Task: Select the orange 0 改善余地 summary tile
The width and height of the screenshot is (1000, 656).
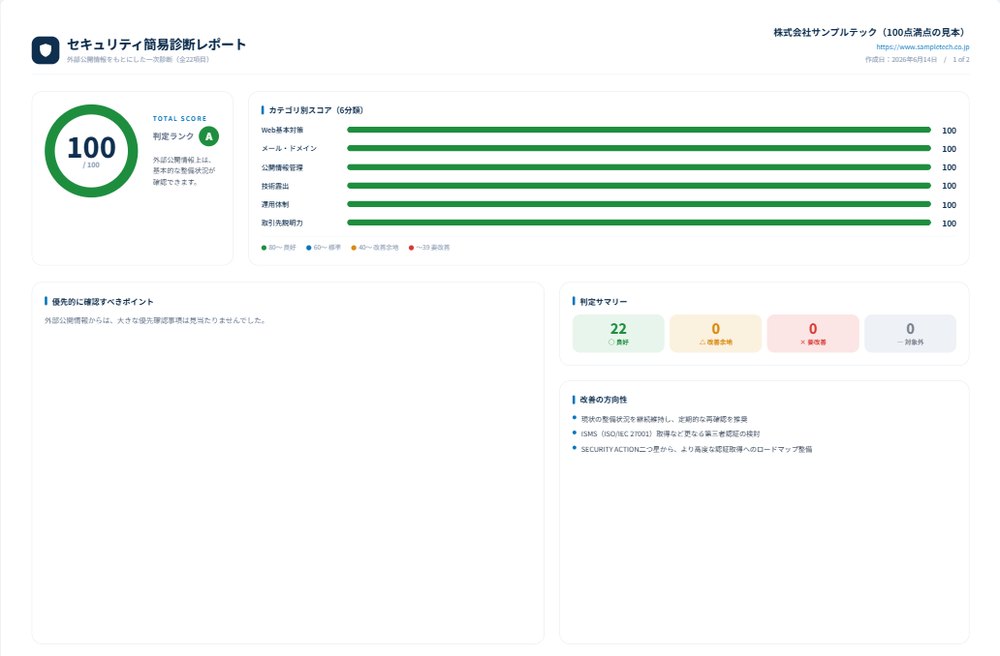Action: pyautogui.click(x=716, y=333)
